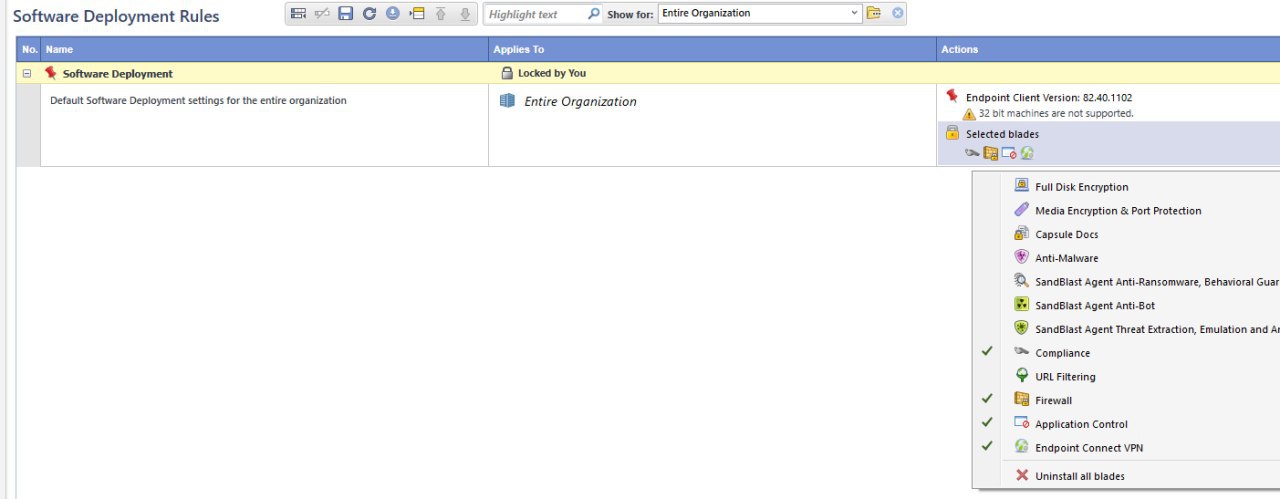The image size is (1280, 499).
Task: Click the blue download arrow toolbar icon
Action: click(x=393, y=14)
